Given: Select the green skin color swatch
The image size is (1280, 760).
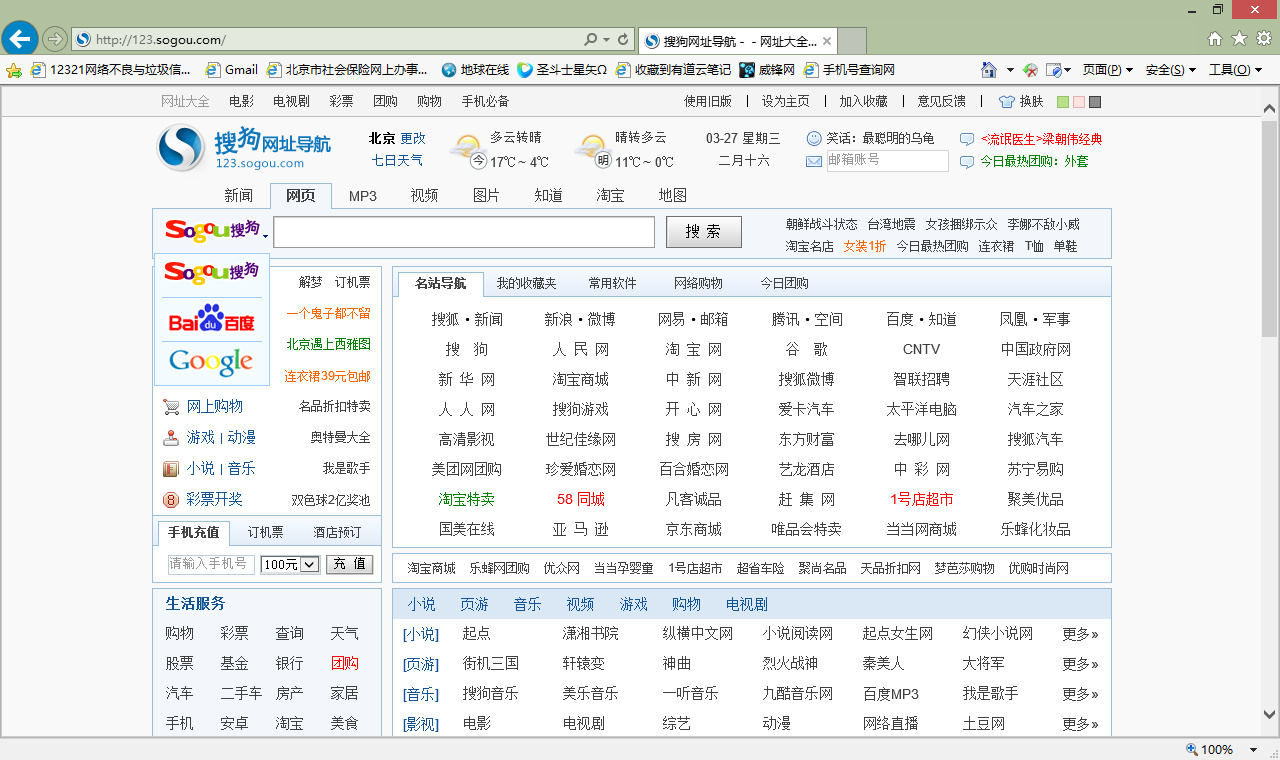Looking at the screenshot, I should pos(1063,102).
